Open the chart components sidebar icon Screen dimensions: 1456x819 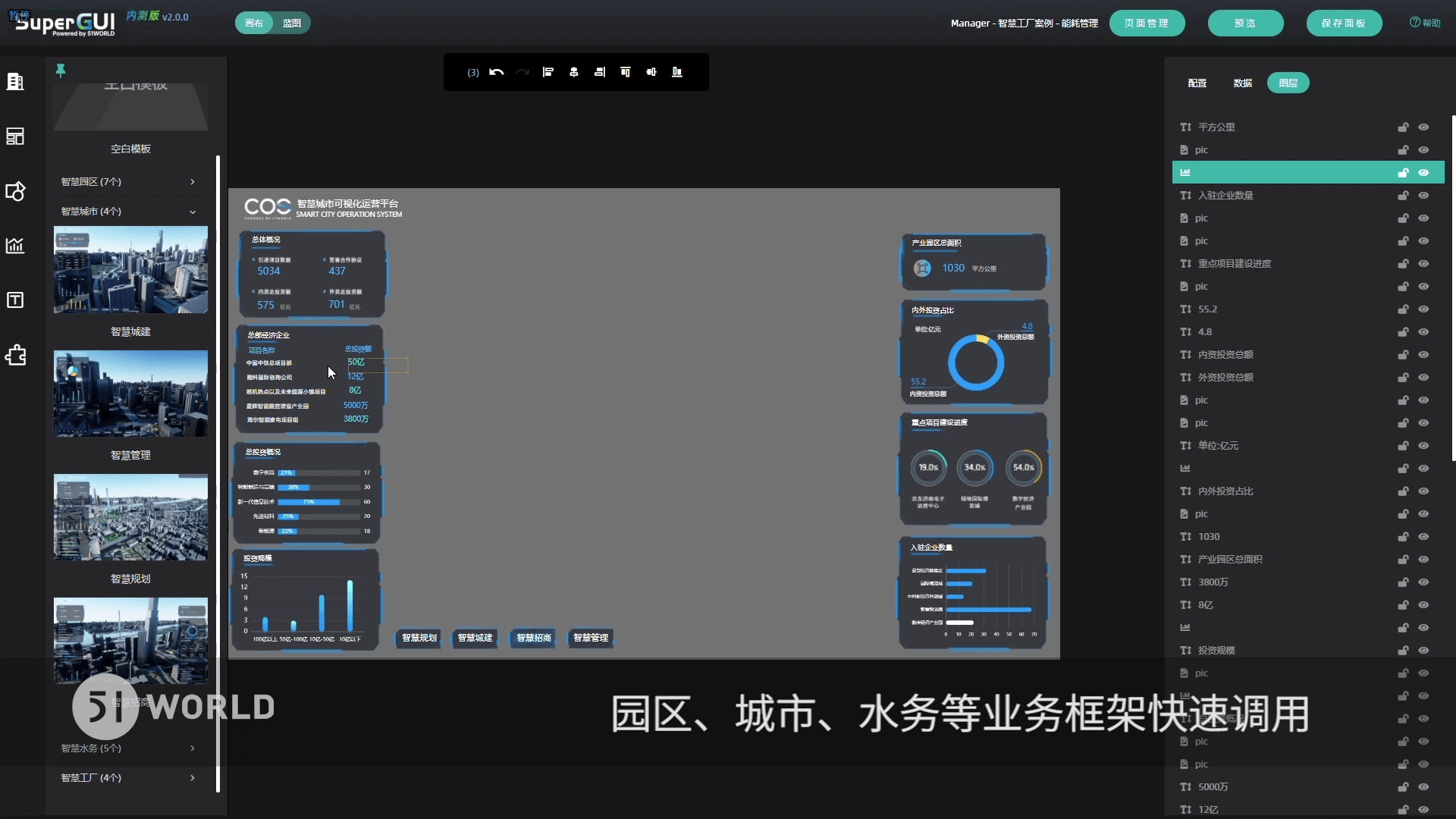(15, 246)
